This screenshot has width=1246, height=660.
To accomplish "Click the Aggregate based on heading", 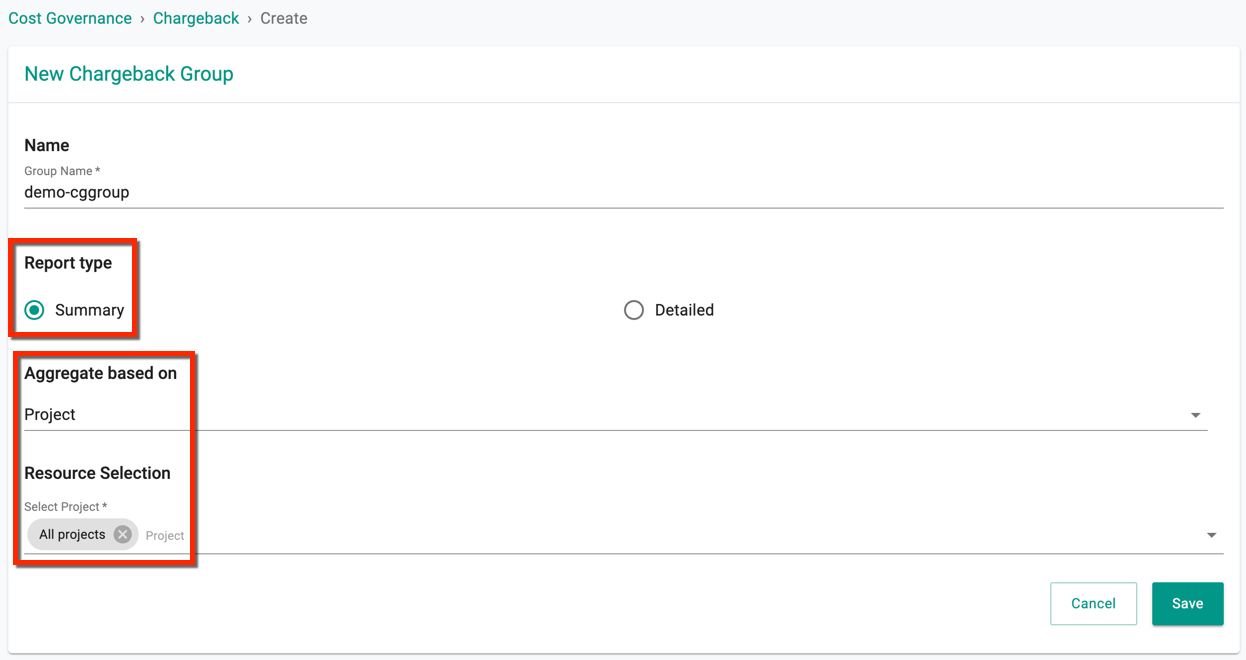I will tap(100, 373).
